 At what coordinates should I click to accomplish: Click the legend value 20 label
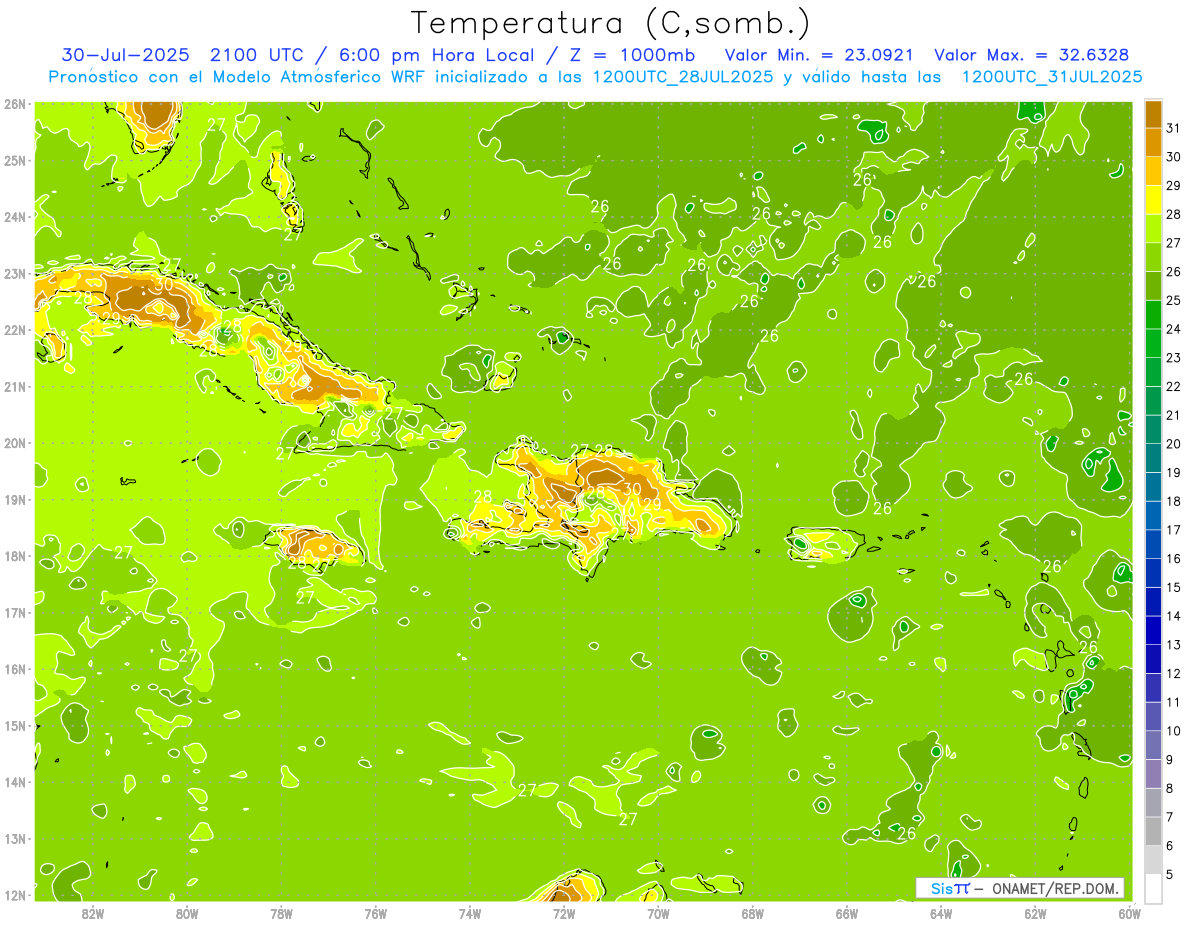coord(1173,444)
